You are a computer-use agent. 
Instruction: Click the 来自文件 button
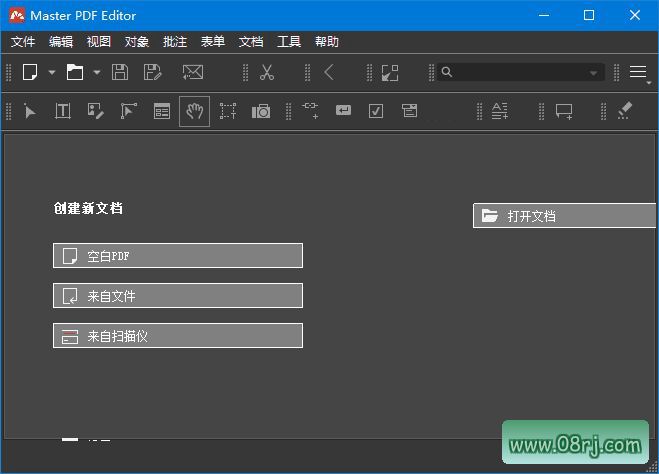[x=178, y=296]
